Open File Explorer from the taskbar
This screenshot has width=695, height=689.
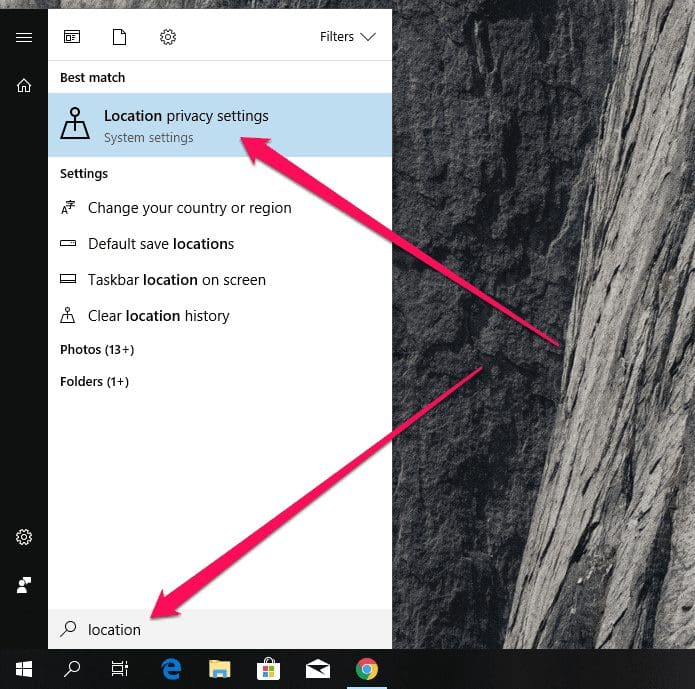pos(220,669)
